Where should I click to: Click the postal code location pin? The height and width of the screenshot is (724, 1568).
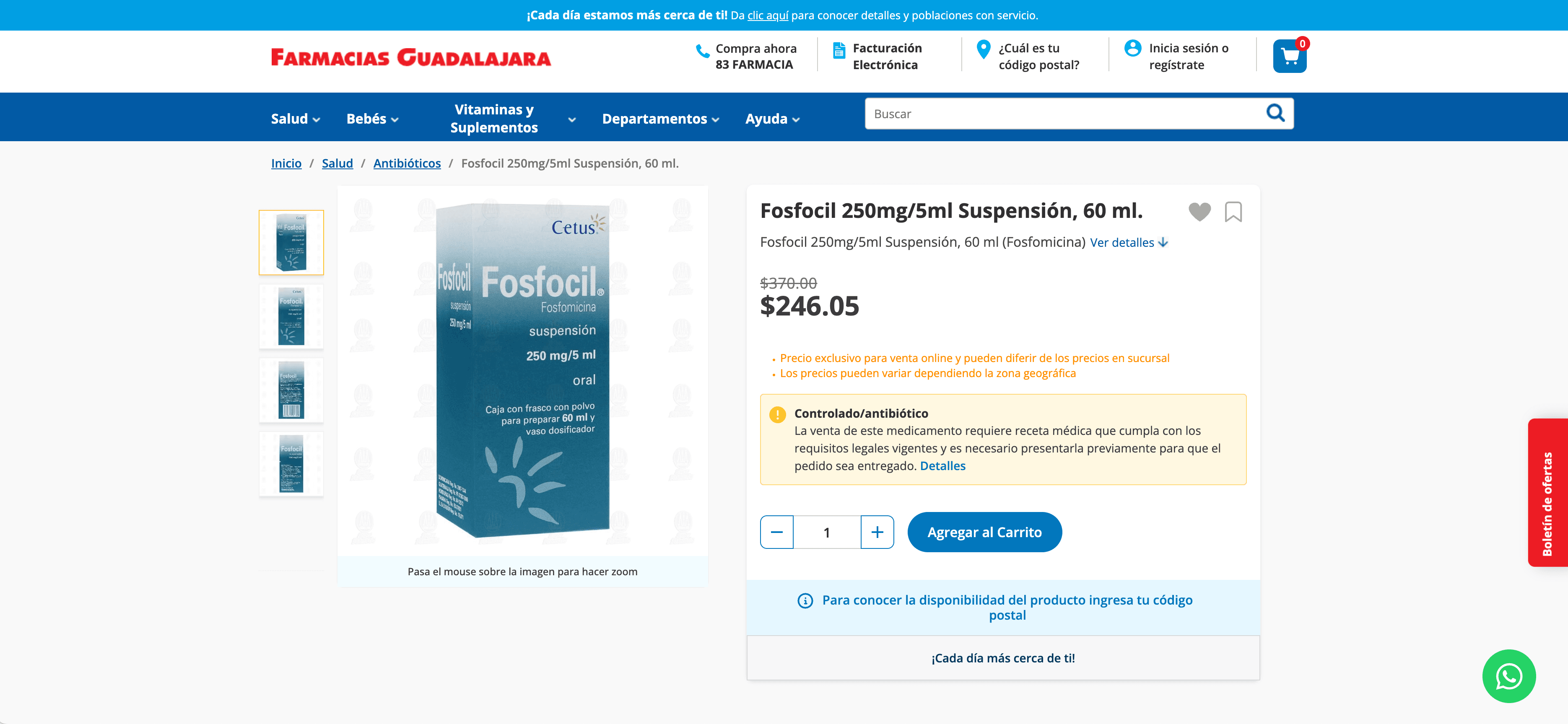983,49
